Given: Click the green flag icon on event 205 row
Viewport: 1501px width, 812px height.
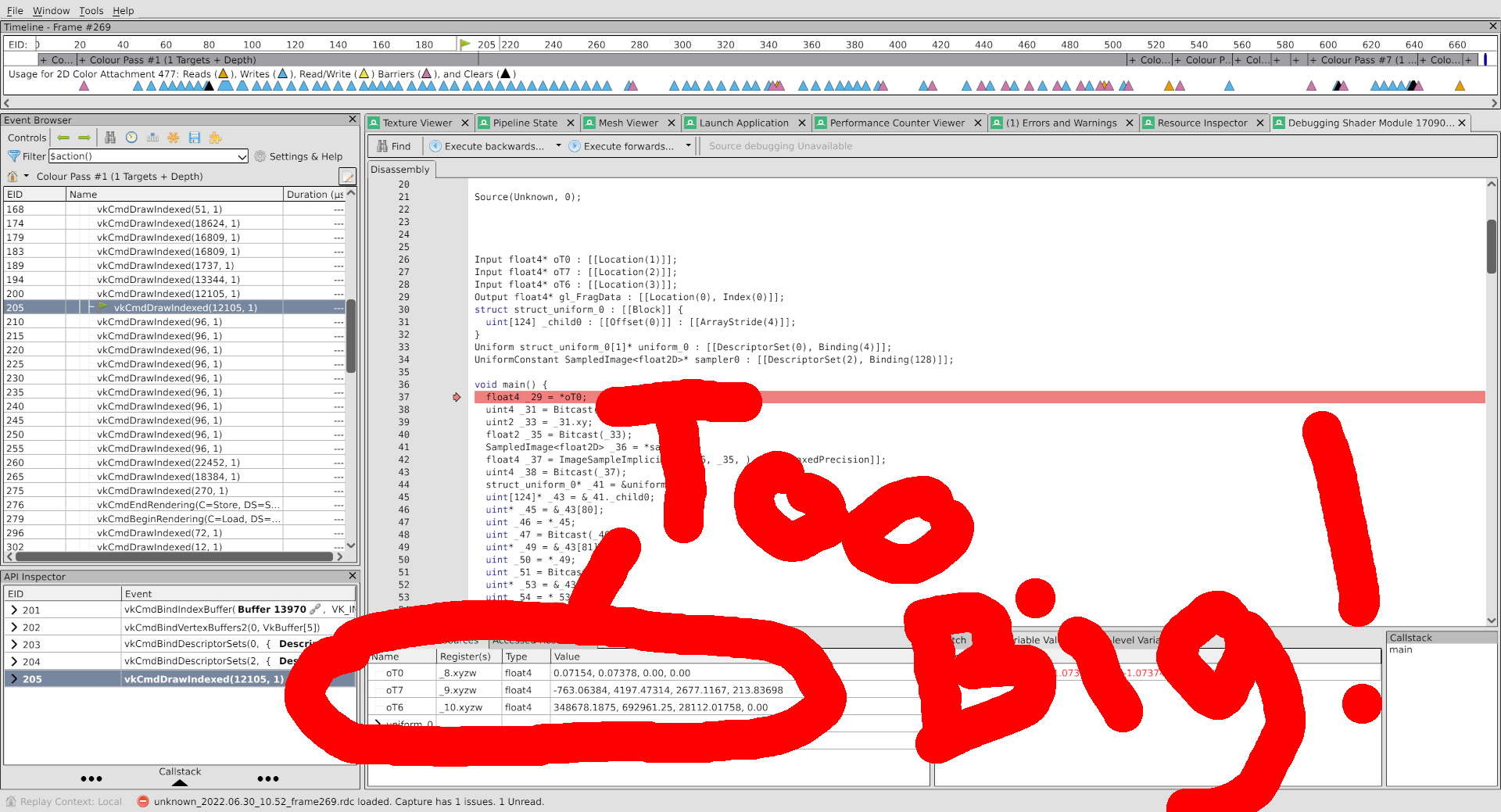Looking at the screenshot, I should coord(103,307).
